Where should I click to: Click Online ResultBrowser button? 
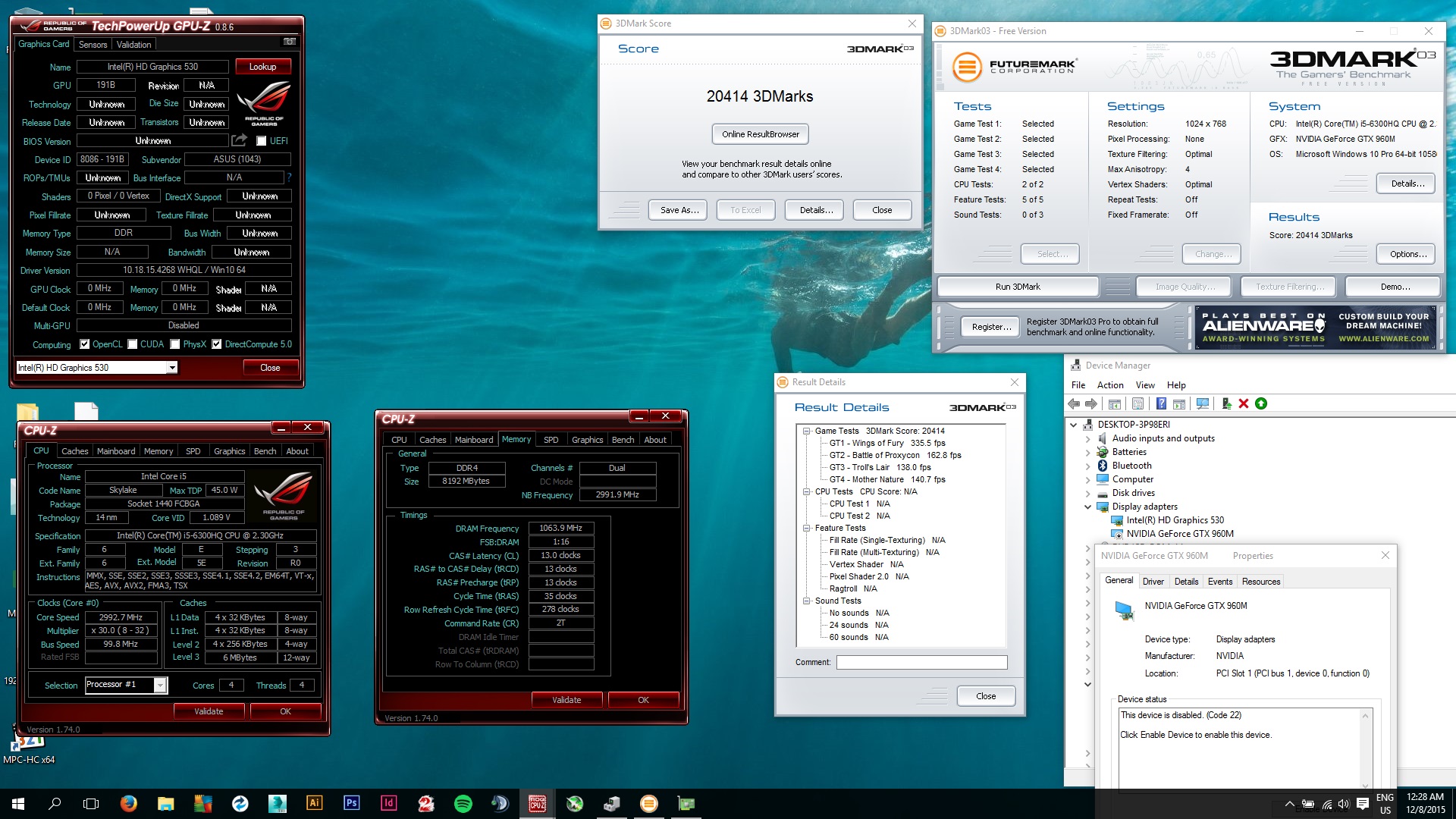761,134
